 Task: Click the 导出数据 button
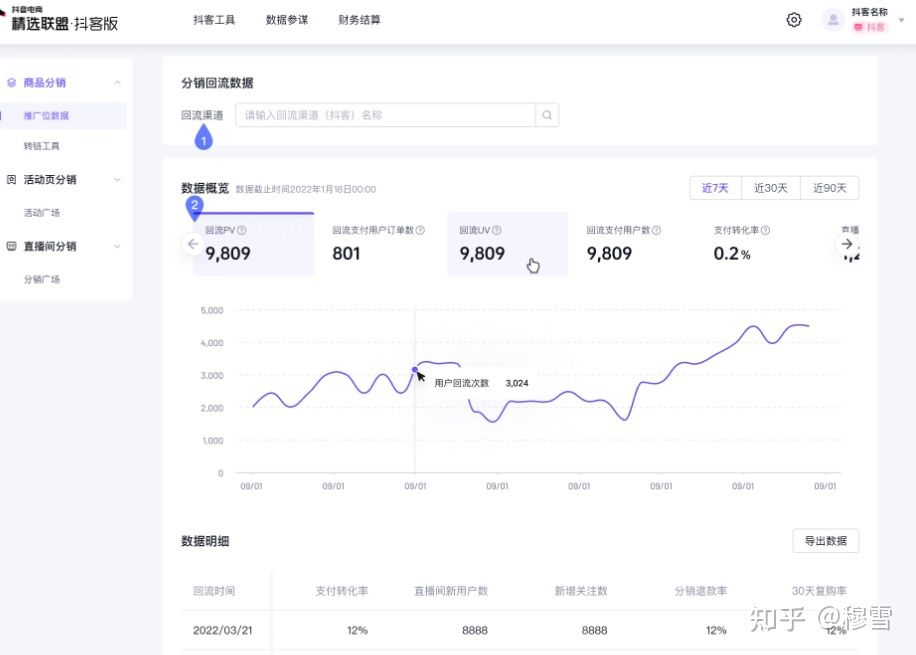825,541
